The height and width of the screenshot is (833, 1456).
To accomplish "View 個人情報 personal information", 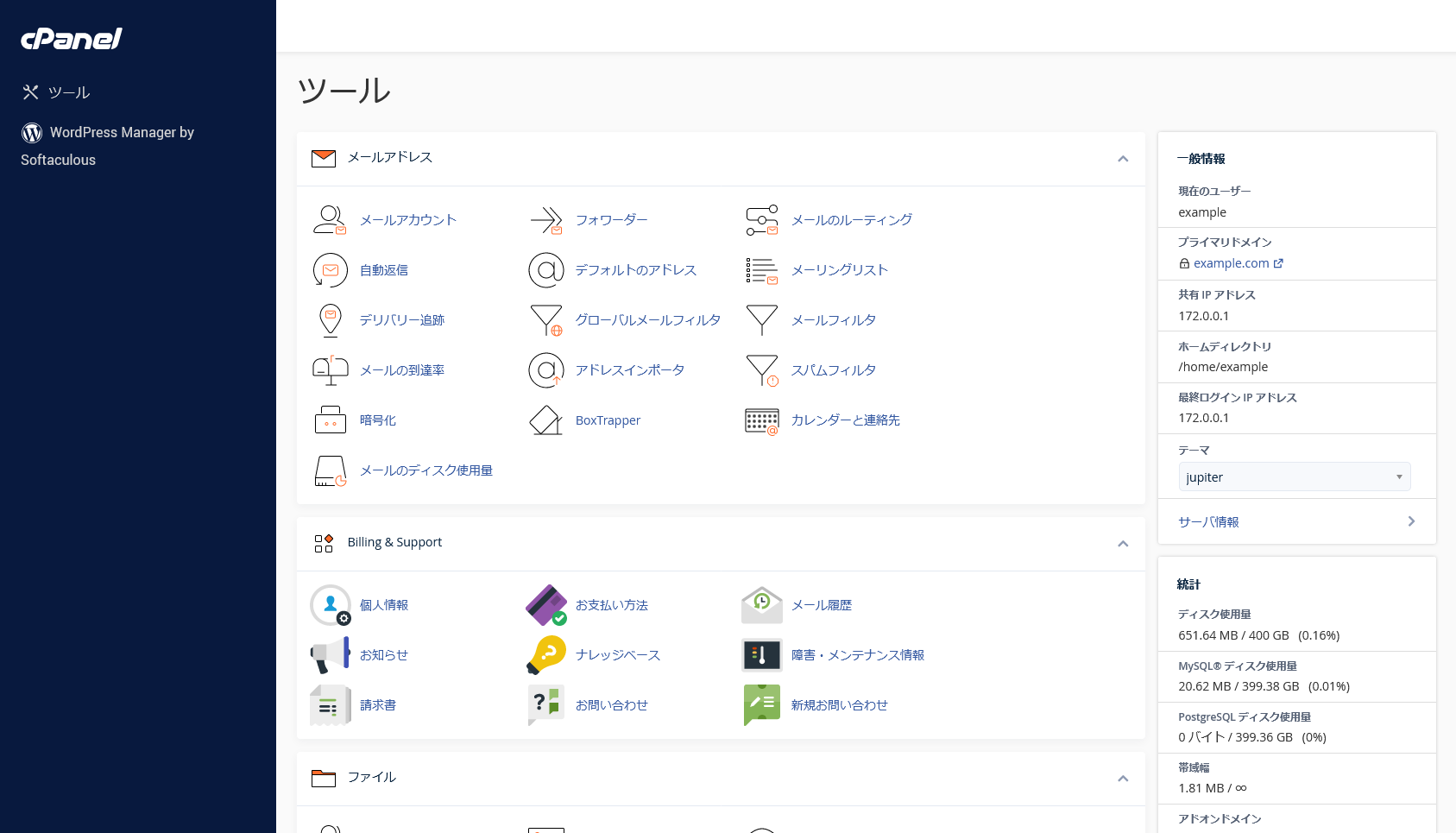I will click(384, 605).
